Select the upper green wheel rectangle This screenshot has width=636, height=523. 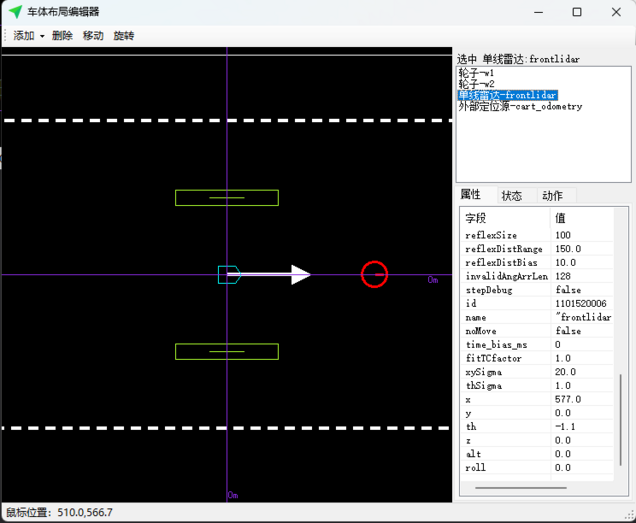(x=226, y=198)
